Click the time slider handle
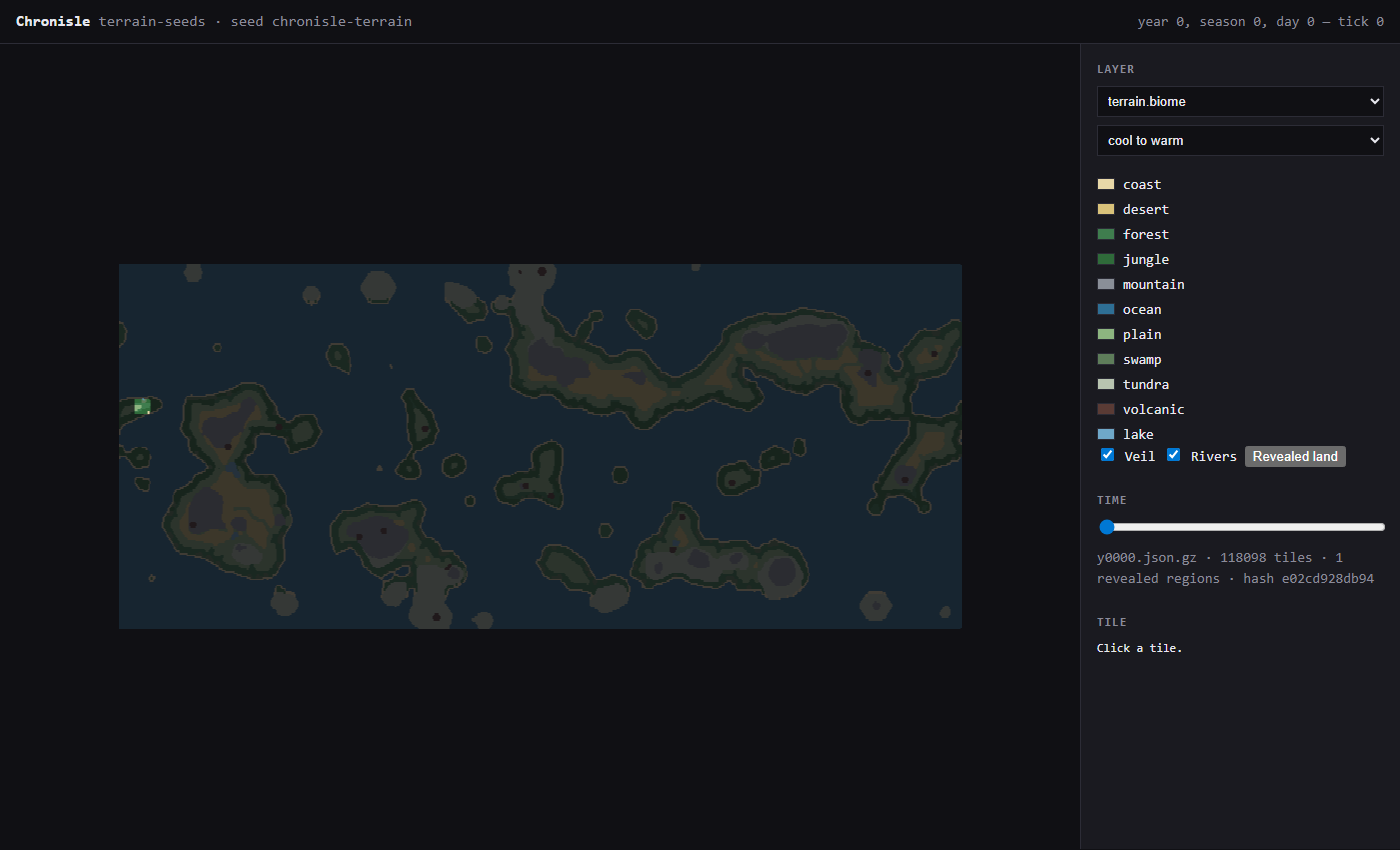This screenshot has width=1400, height=850. [1107, 527]
